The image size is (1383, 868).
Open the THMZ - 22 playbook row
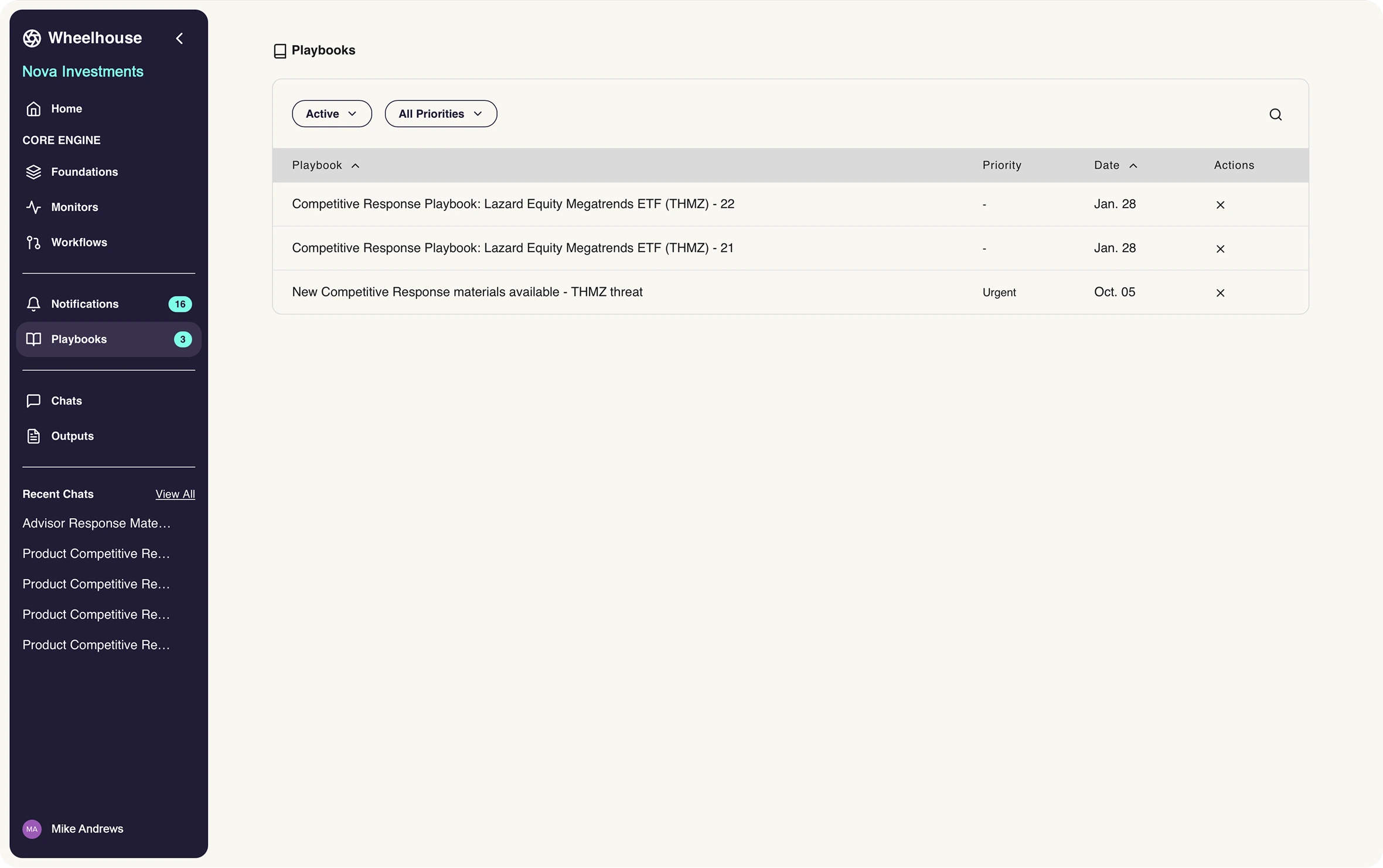tap(513, 204)
